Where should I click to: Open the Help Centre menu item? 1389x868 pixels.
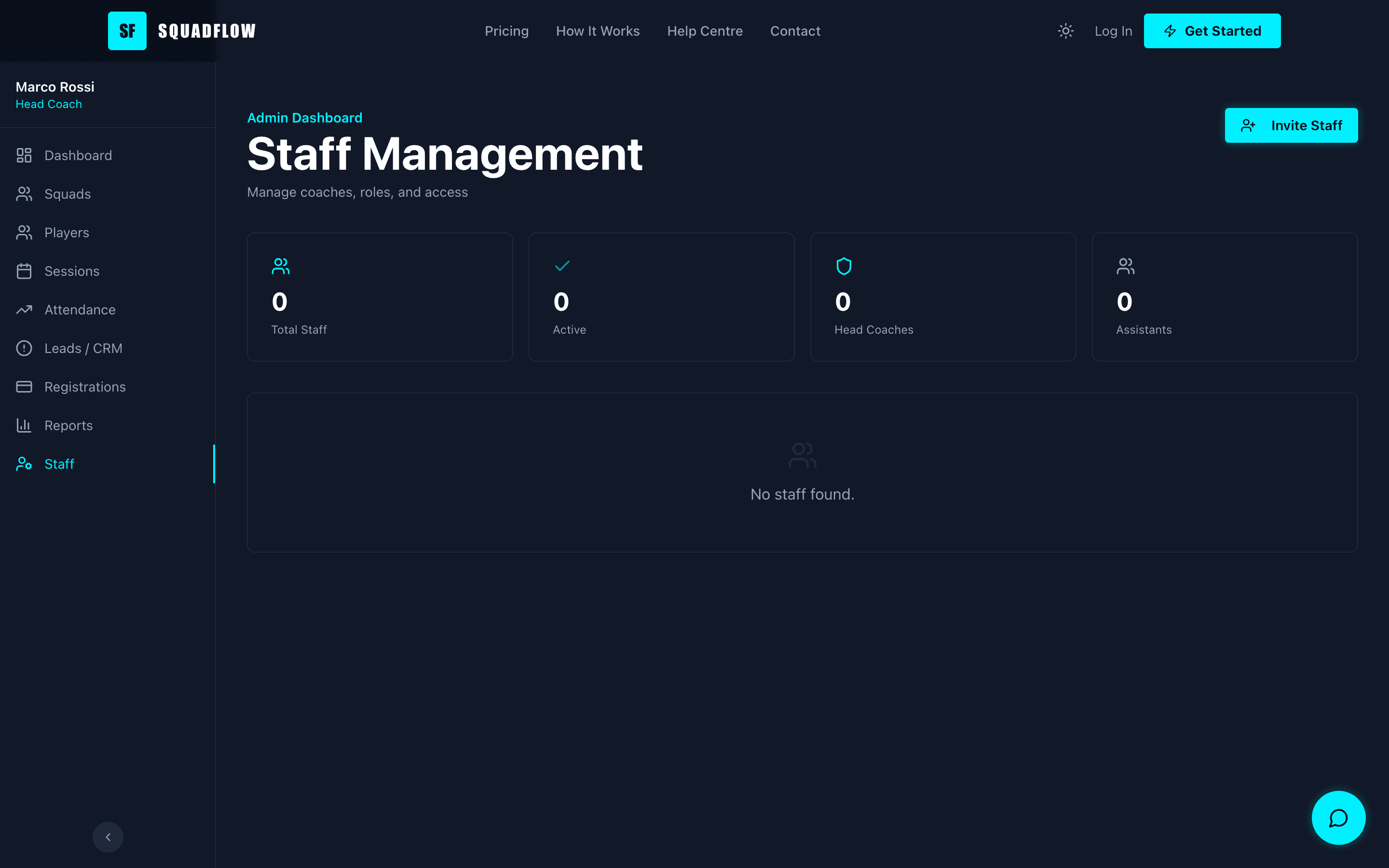click(705, 31)
